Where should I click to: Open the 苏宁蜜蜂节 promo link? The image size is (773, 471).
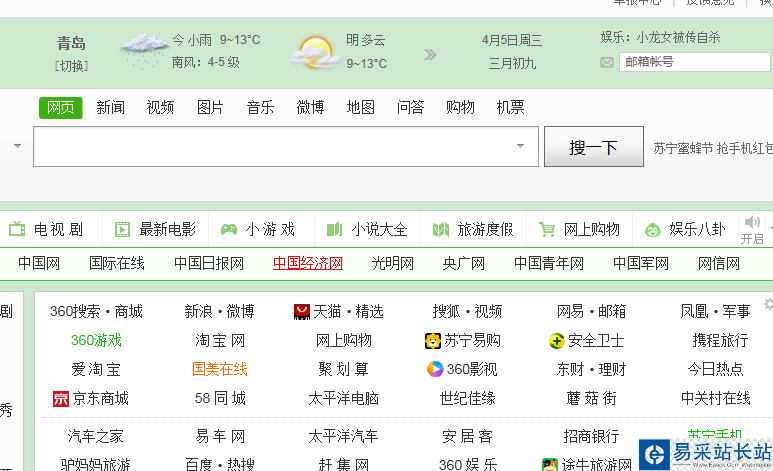point(684,148)
